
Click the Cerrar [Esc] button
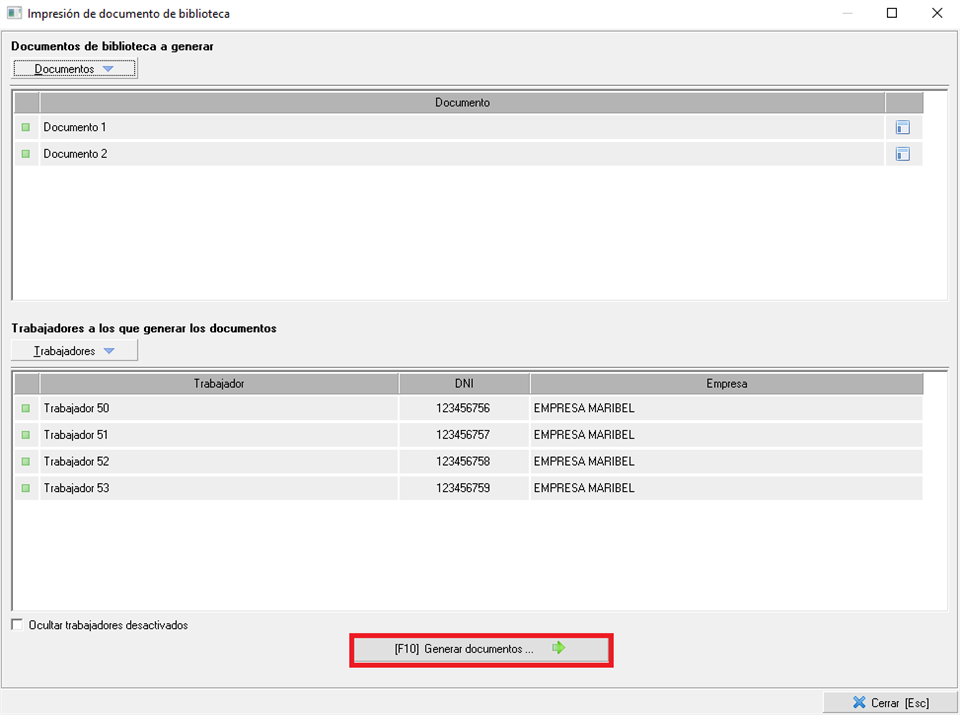pos(890,703)
